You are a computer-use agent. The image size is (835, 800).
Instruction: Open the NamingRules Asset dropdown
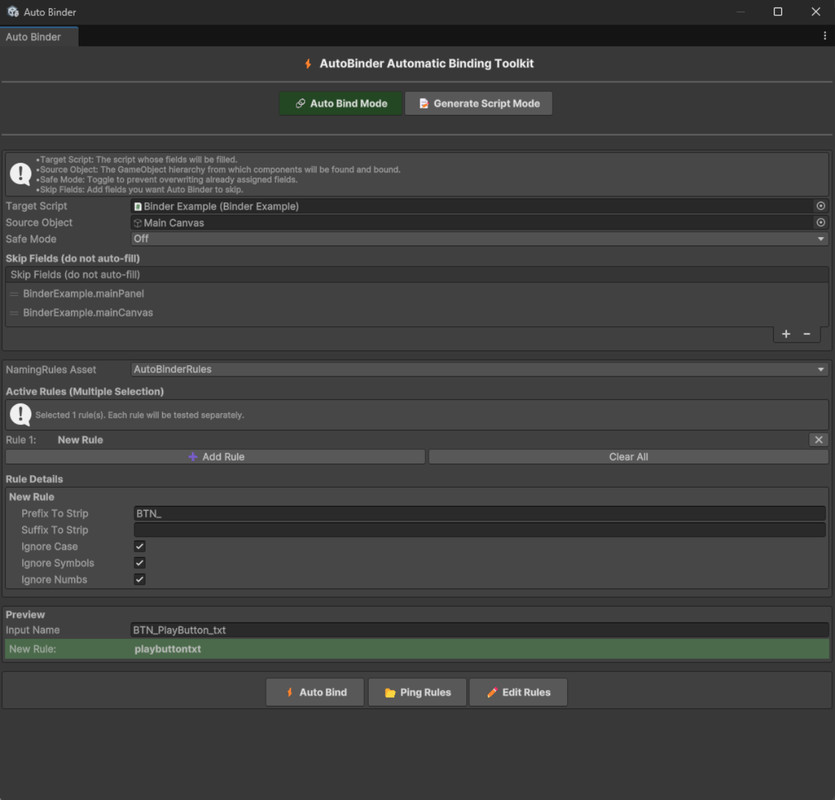[478, 368]
